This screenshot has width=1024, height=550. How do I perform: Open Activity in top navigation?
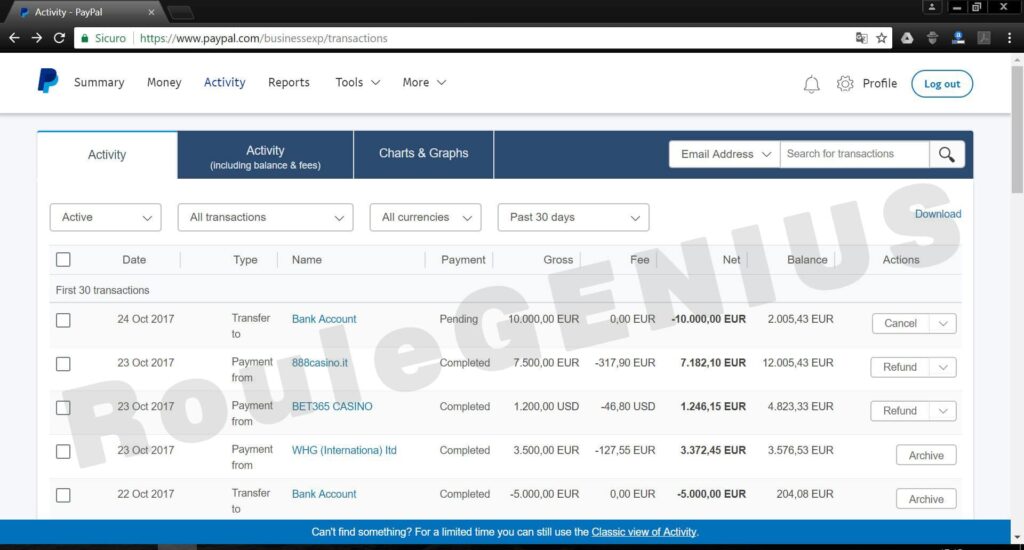click(x=225, y=82)
